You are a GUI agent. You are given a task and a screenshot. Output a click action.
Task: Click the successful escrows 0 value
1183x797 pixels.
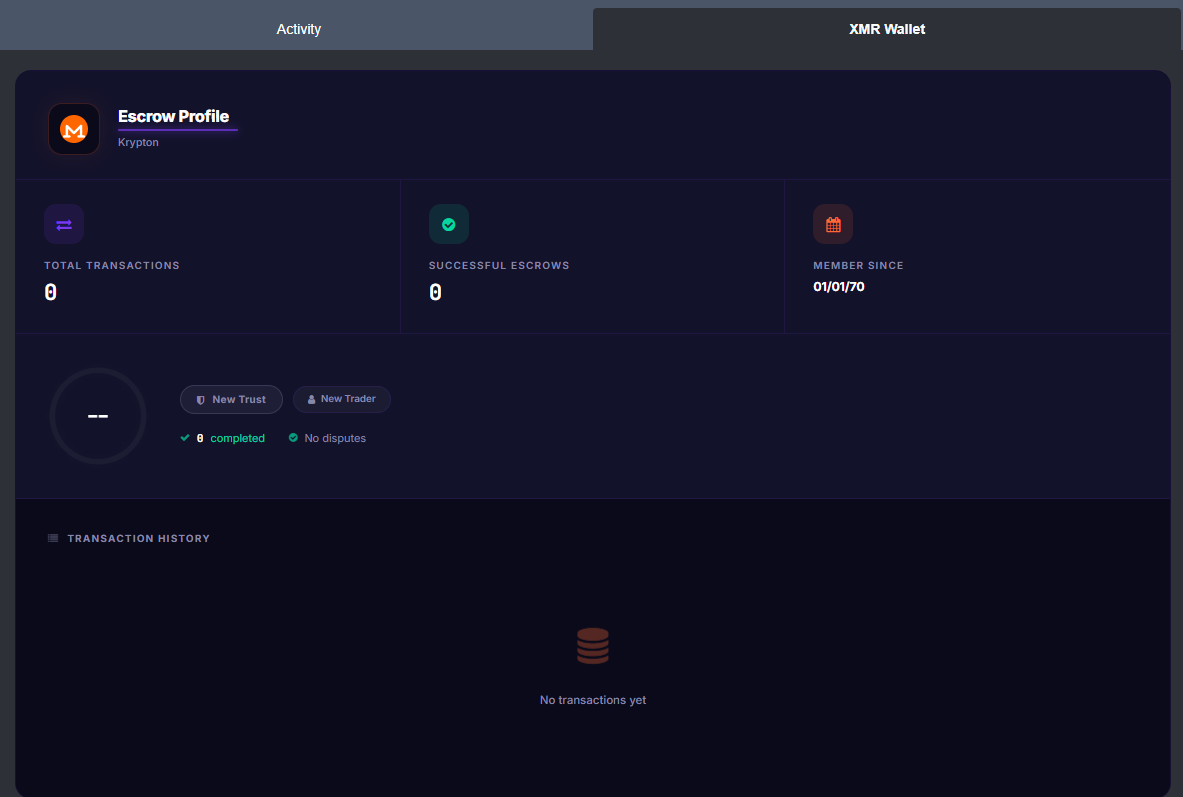(435, 292)
